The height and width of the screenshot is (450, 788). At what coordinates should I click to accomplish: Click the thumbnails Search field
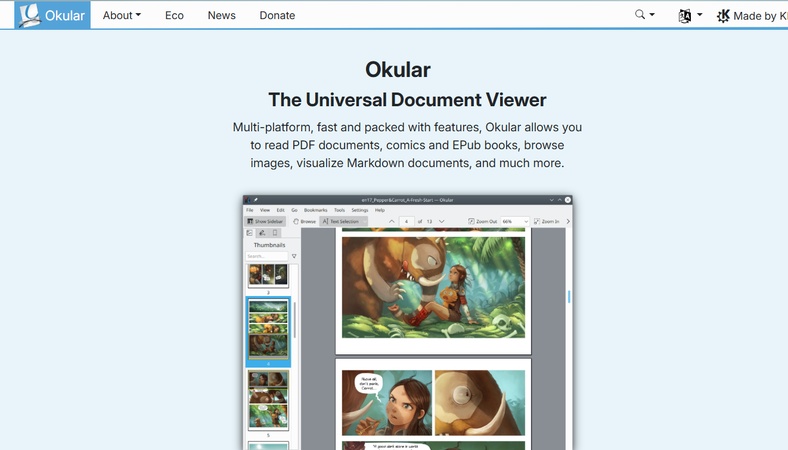pyautogui.click(x=267, y=256)
